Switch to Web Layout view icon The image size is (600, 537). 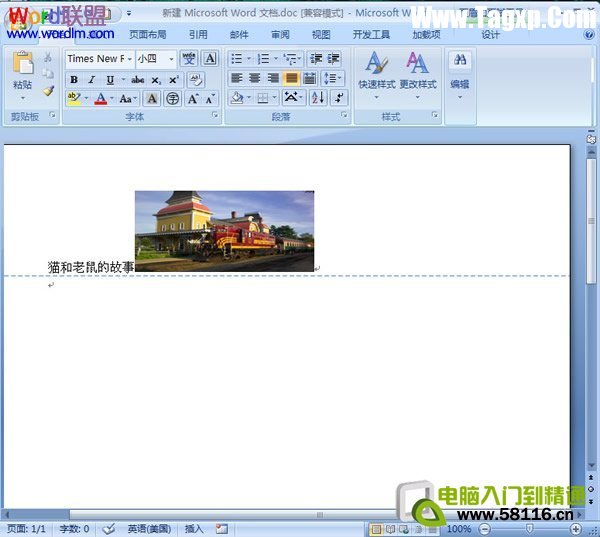pyautogui.click(x=404, y=529)
